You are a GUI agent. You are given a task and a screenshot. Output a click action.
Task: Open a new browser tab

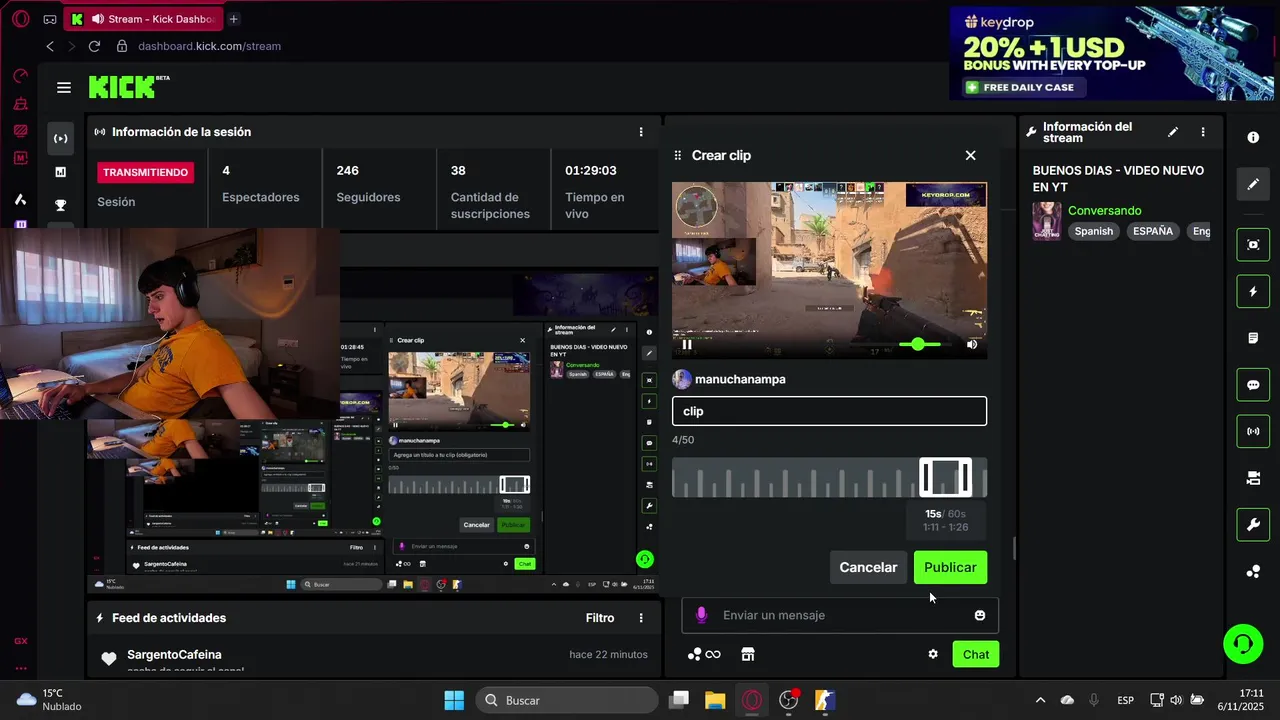click(x=233, y=19)
